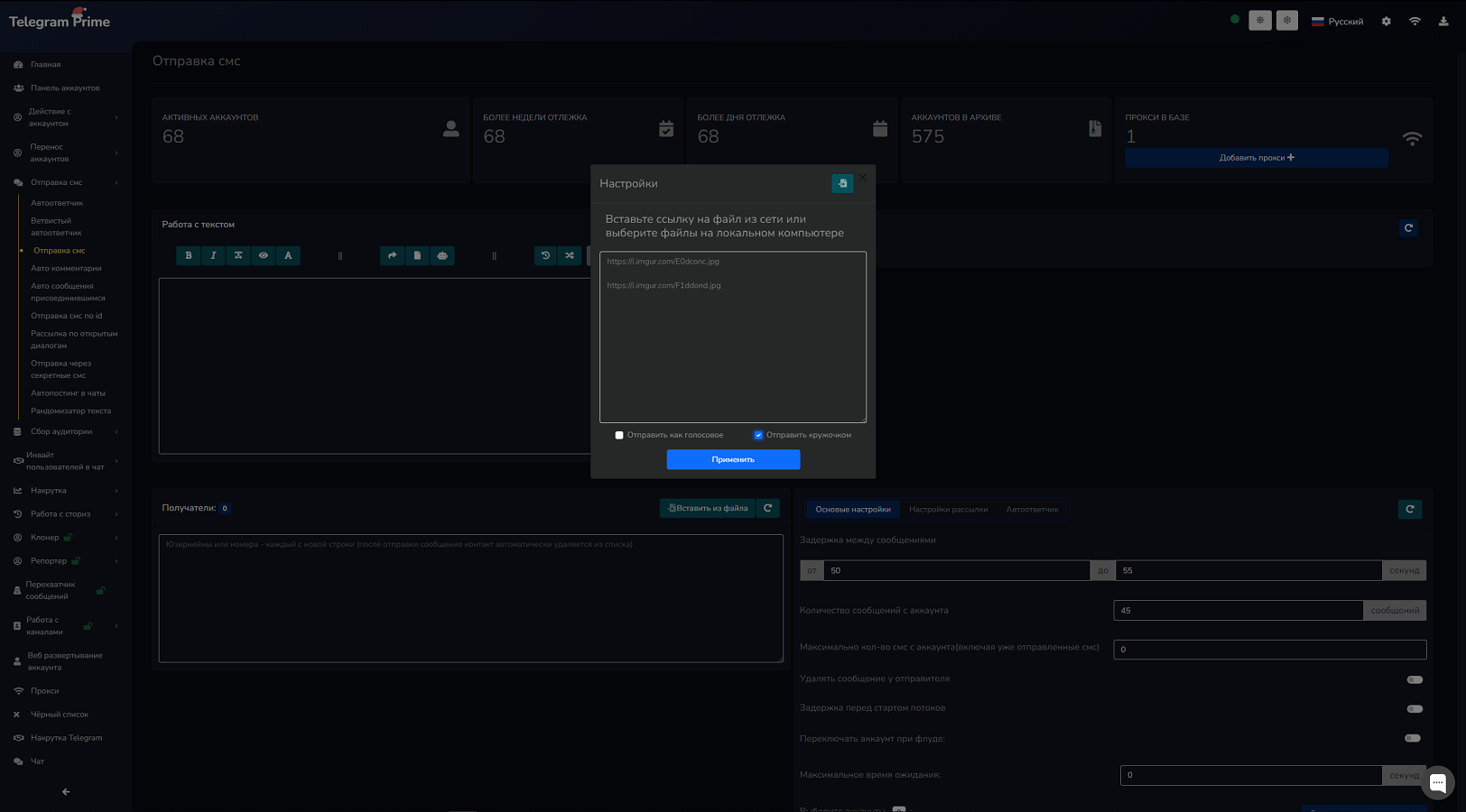The width and height of the screenshot is (1466, 812).
Task: Open settings via gear icon in top bar
Action: pos(1387,22)
